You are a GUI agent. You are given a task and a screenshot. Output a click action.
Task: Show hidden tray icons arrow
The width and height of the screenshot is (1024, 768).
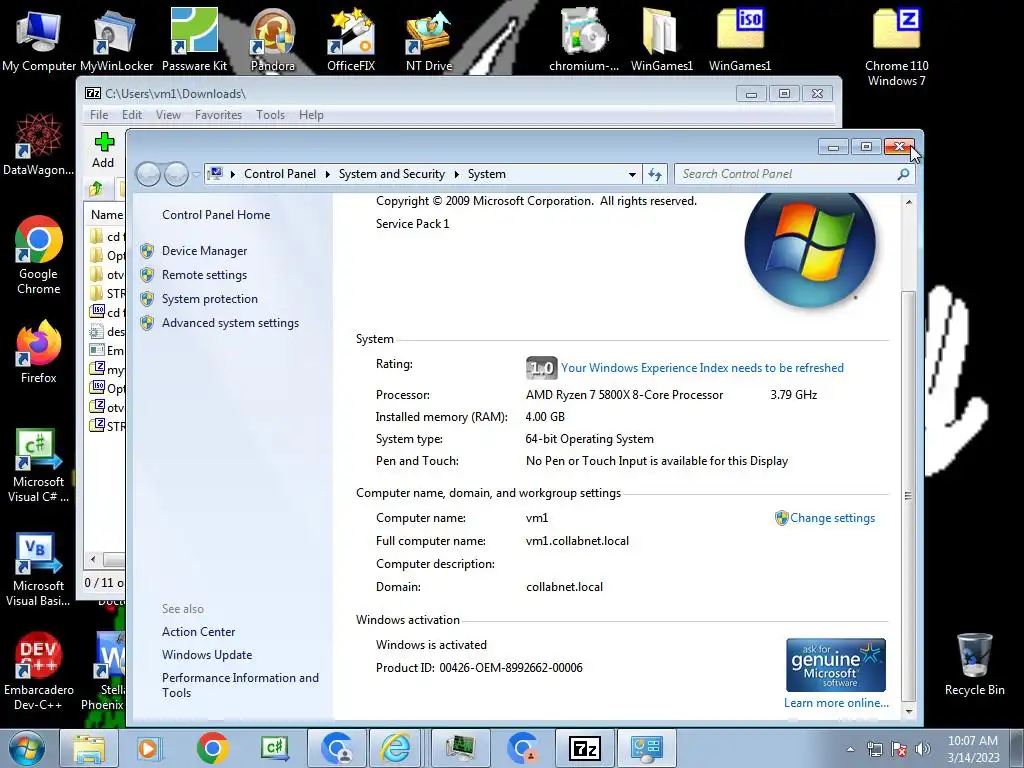click(850, 749)
